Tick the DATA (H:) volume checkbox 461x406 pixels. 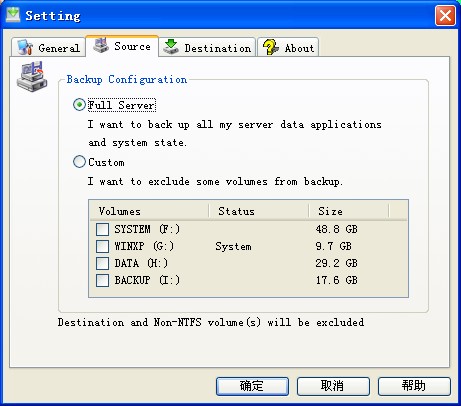point(102,263)
